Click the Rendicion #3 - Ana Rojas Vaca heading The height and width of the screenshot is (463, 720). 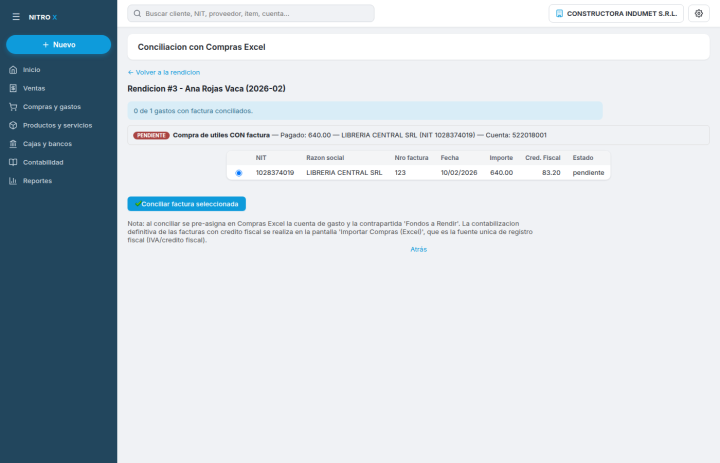(x=206, y=89)
